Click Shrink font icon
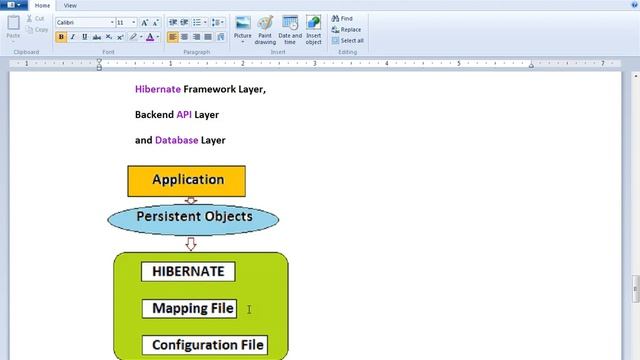 pos(156,23)
